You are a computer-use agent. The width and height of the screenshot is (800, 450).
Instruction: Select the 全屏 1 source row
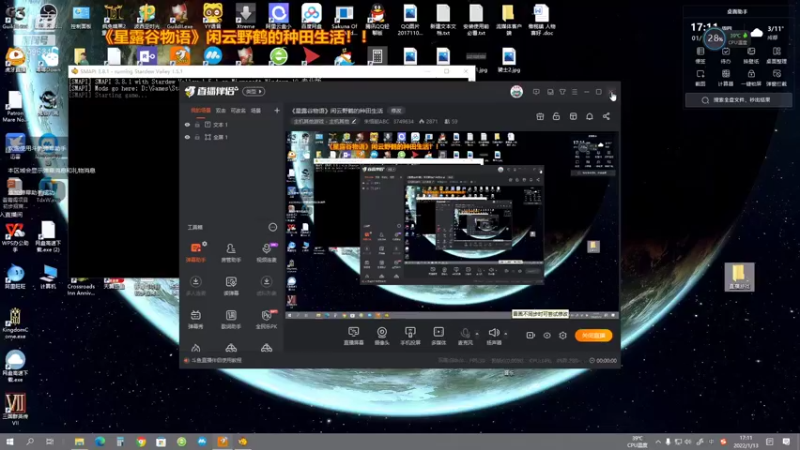[x=231, y=137]
